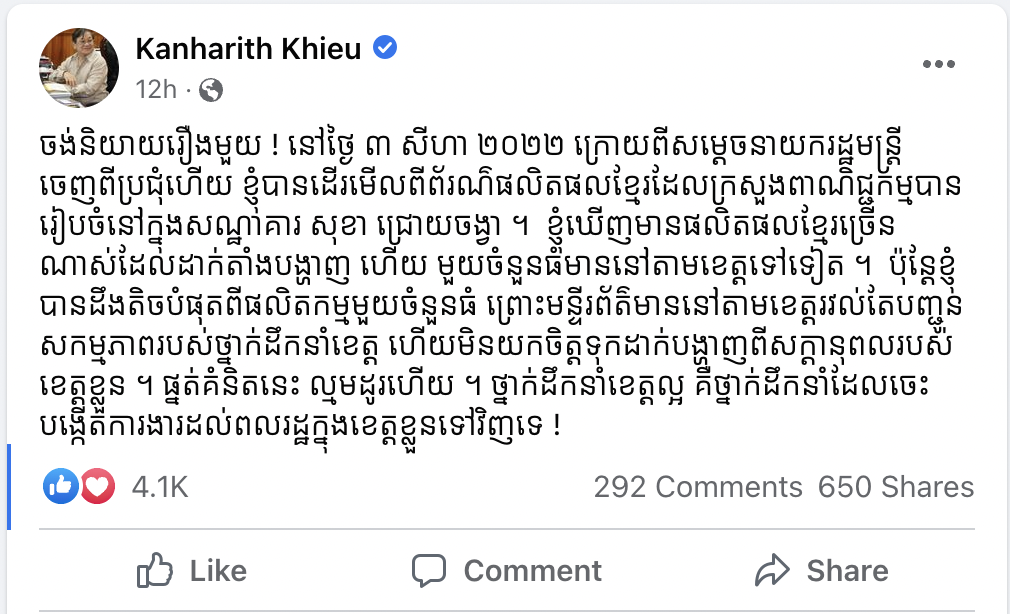
Task: Open the three-dot post options menu
Action: pyautogui.click(x=938, y=64)
